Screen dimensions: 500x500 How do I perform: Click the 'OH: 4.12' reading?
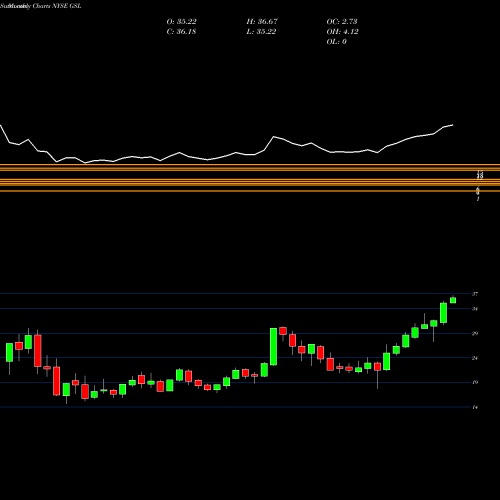click(343, 32)
